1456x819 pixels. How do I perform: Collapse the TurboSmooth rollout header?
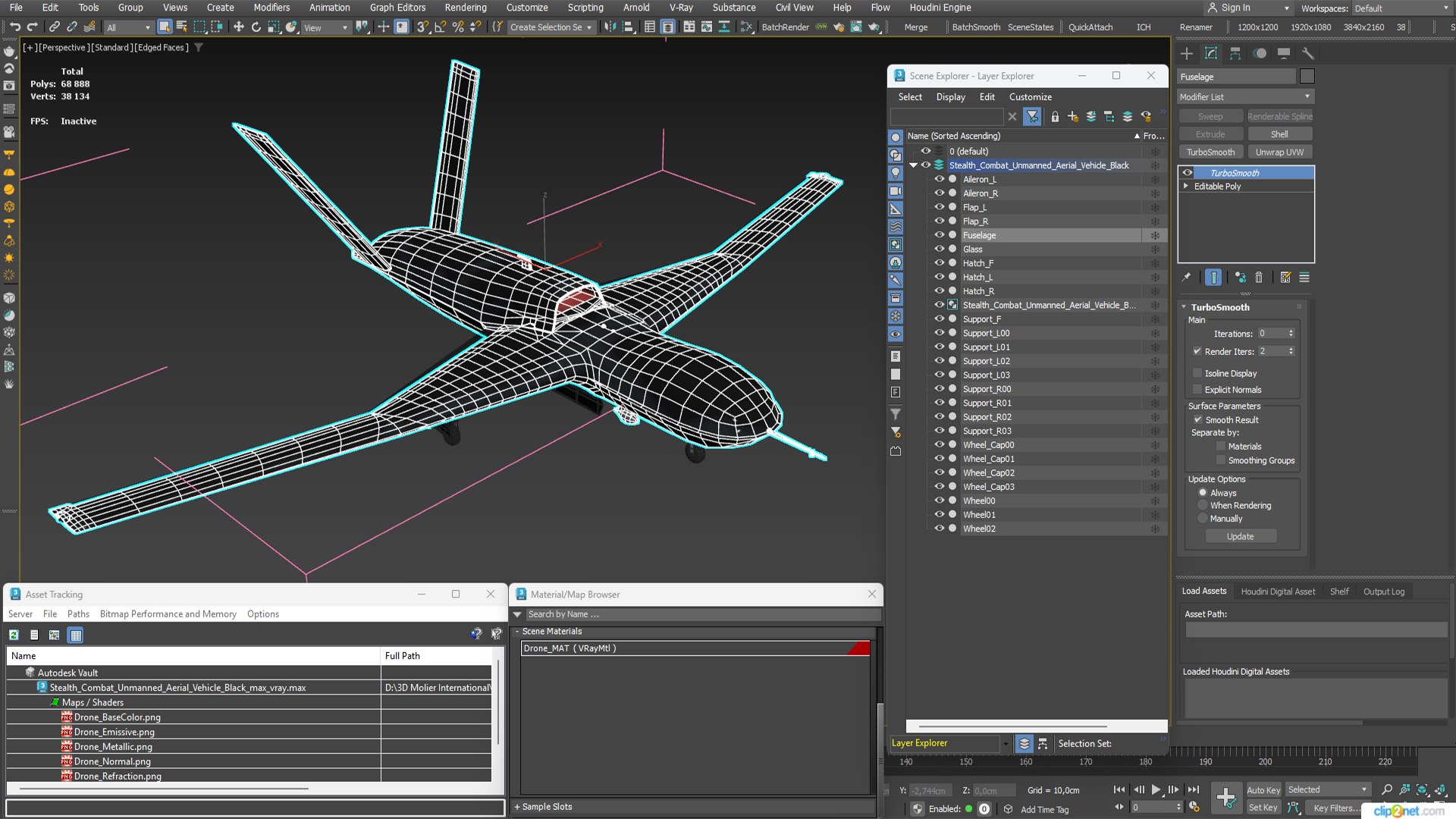pyautogui.click(x=1219, y=307)
